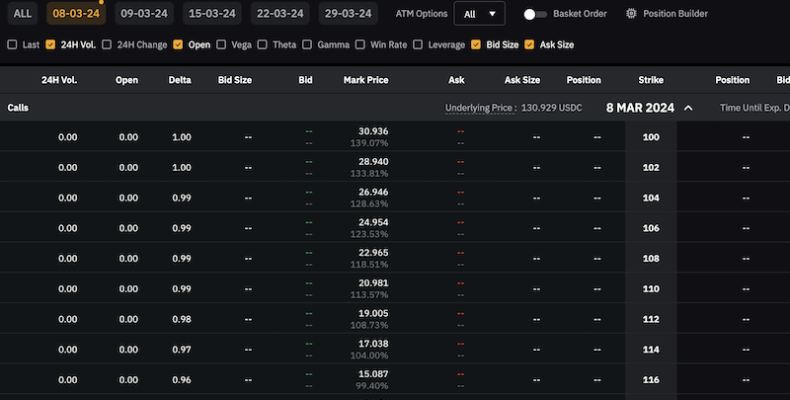This screenshot has height=400, width=790.
Task: Open the 29-03-24 expiry tab
Action: click(x=348, y=14)
